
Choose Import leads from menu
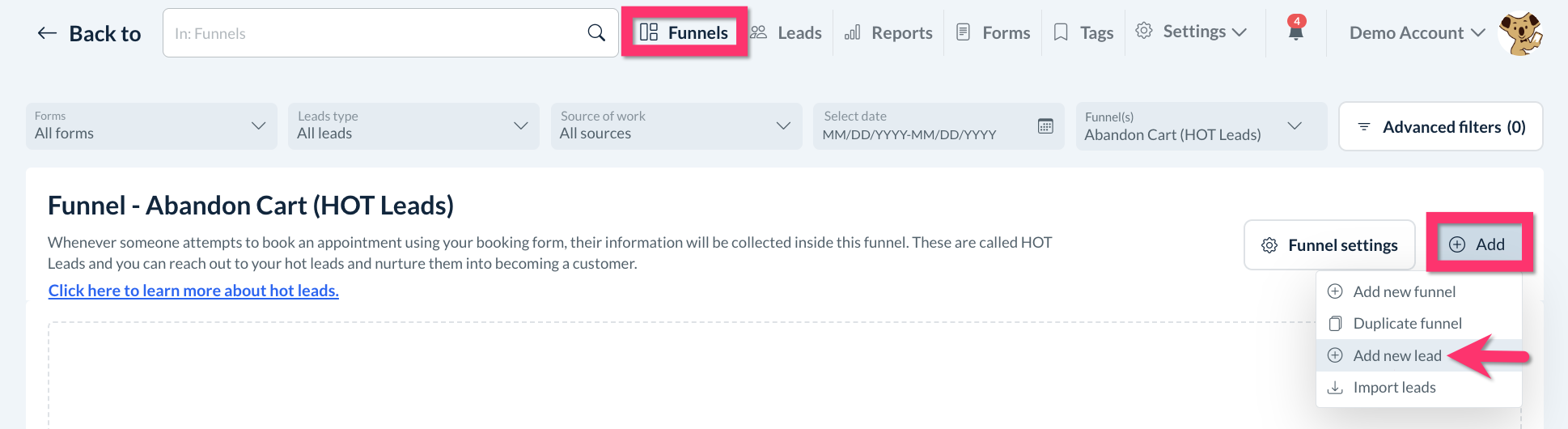1394,388
